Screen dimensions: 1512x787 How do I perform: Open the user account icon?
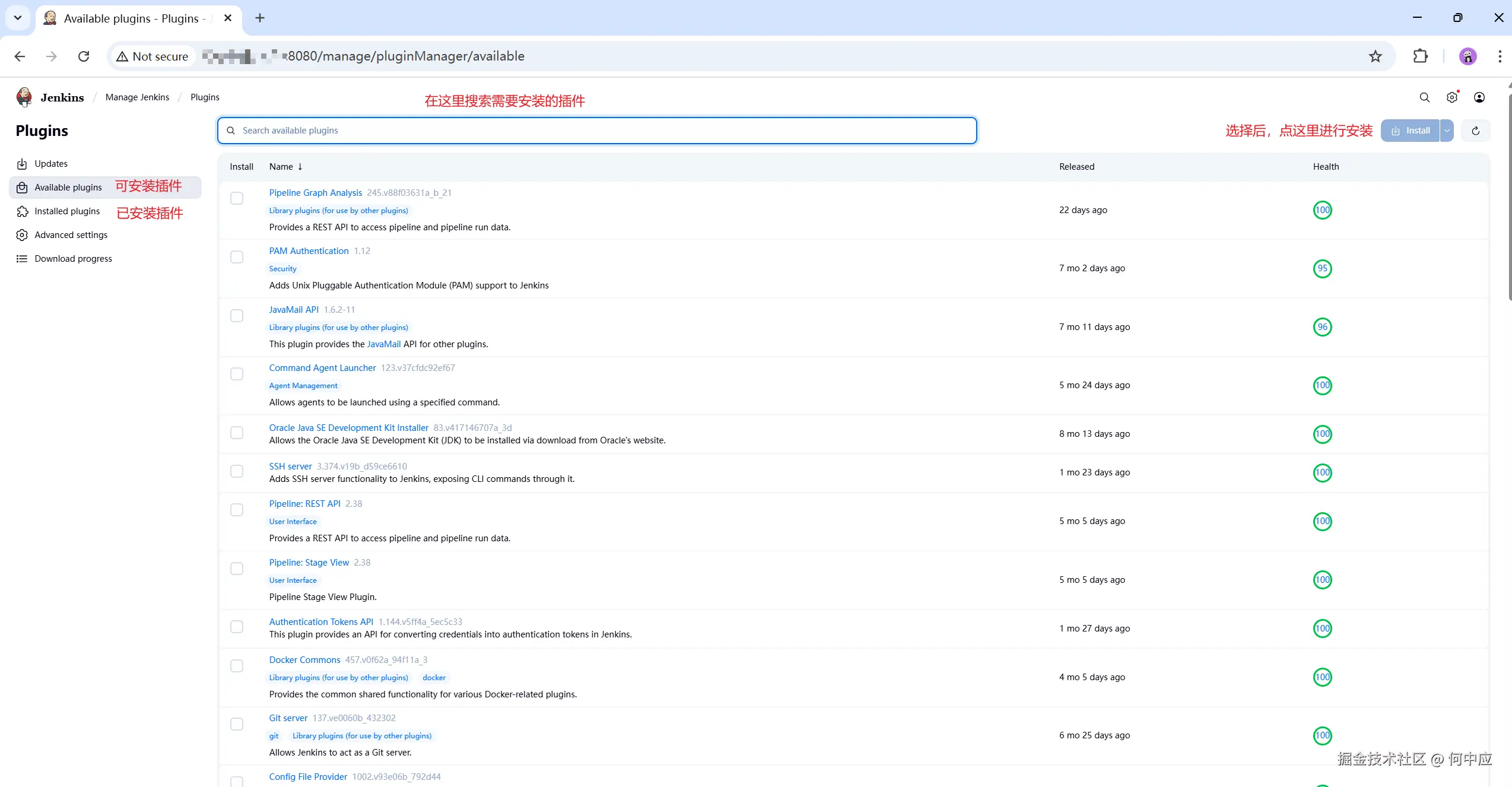tap(1479, 97)
